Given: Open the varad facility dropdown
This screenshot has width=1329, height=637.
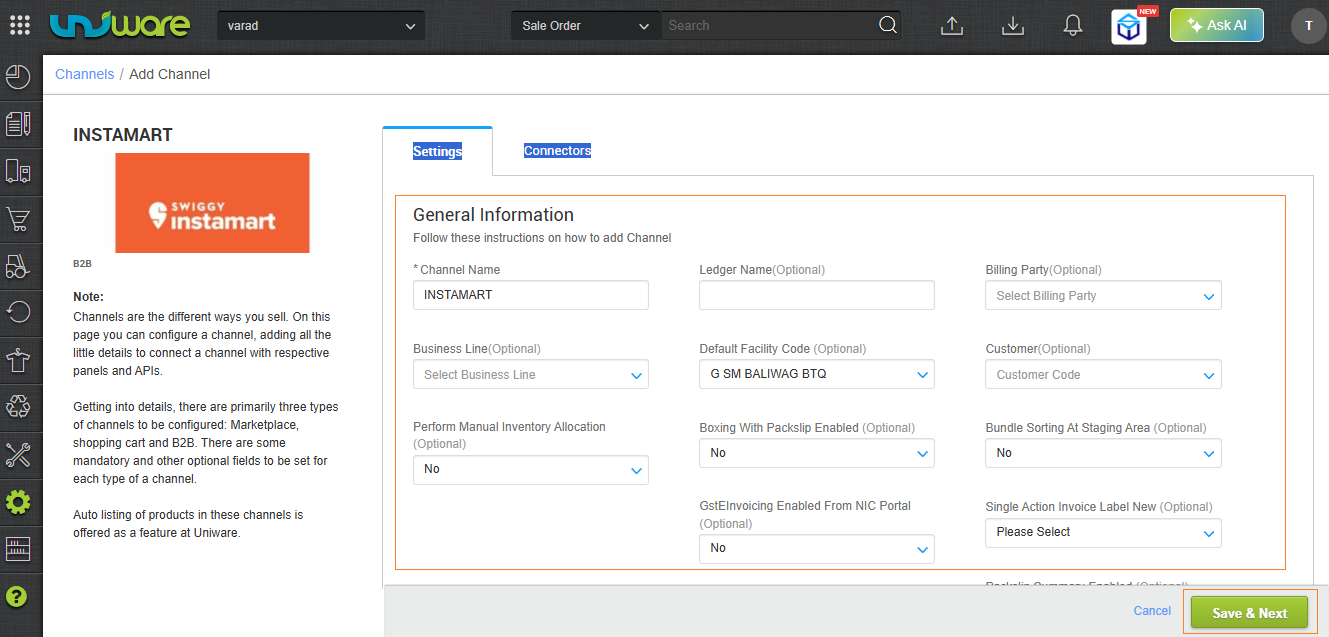Looking at the screenshot, I should (x=321, y=26).
